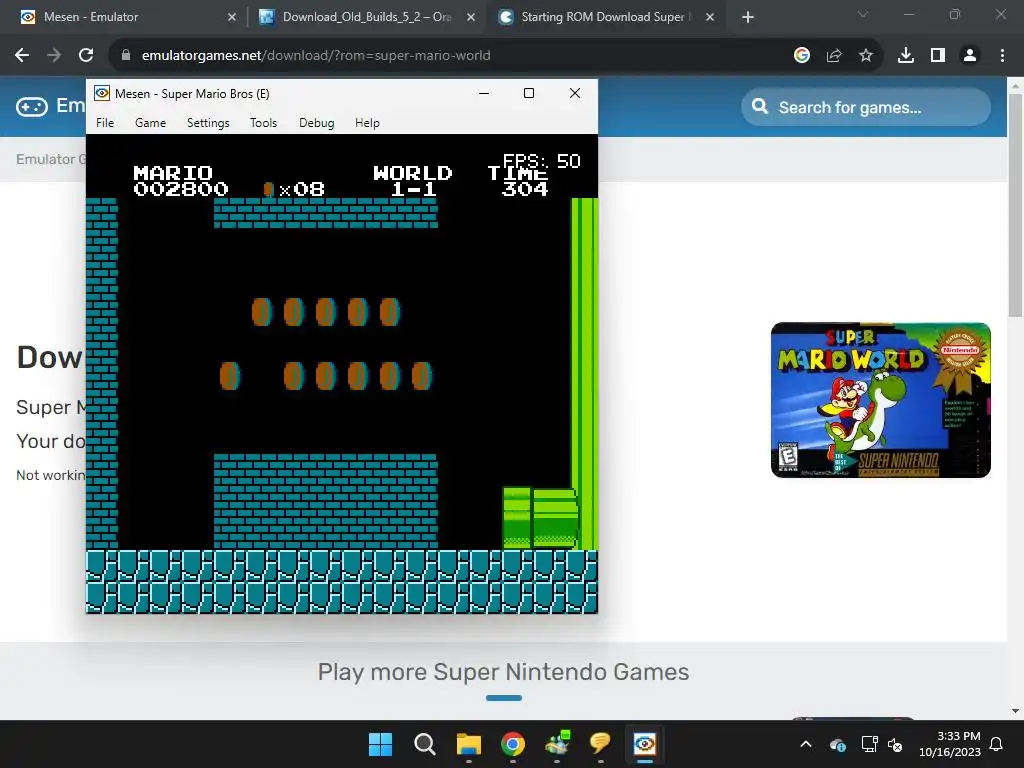Viewport: 1024px width, 768px height.
Task: Open the notifications bell
Action: (x=997, y=744)
